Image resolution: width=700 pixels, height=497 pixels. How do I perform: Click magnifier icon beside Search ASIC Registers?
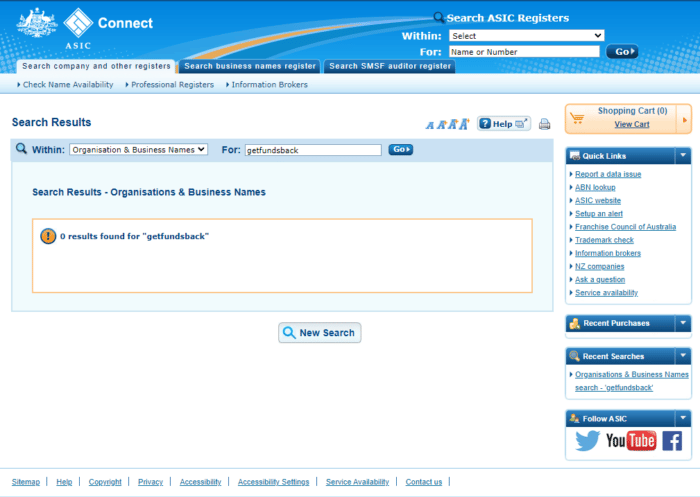tap(439, 17)
